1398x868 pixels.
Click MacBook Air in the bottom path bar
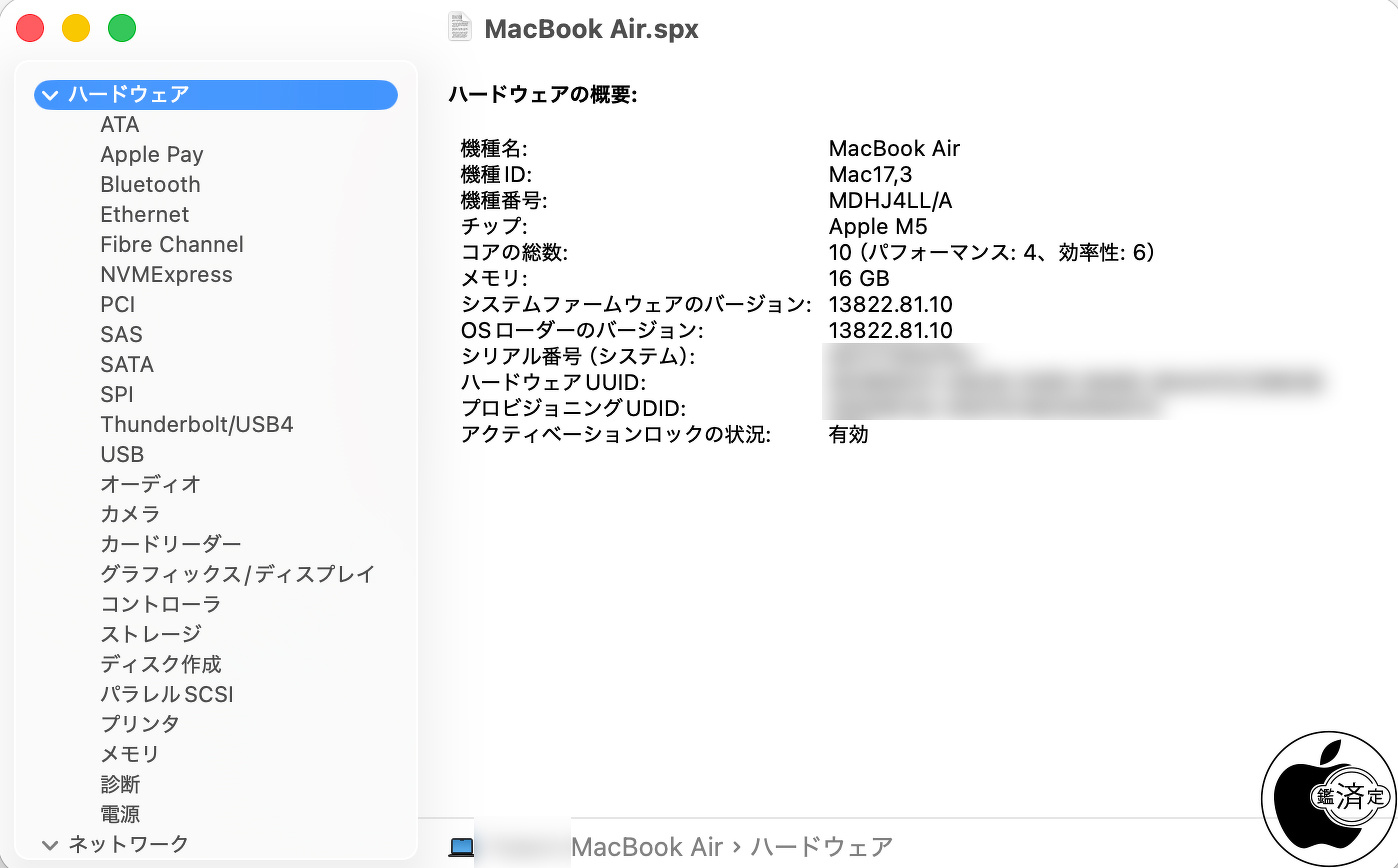(646, 847)
